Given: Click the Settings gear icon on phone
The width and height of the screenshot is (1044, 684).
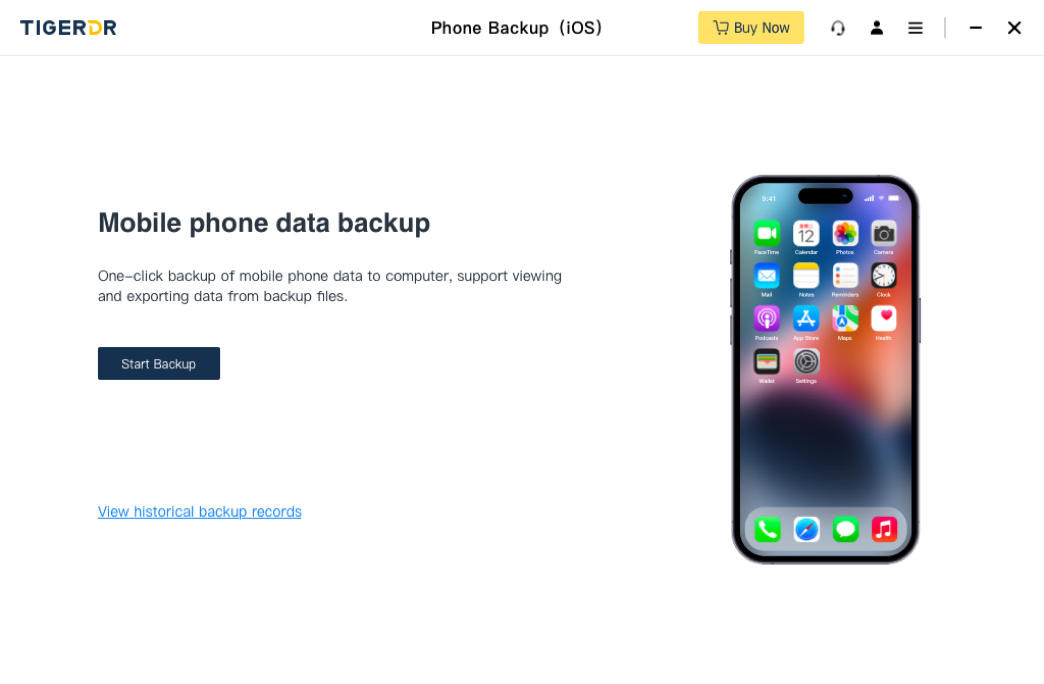Looking at the screenshot, I should click(x=806, y=362).
